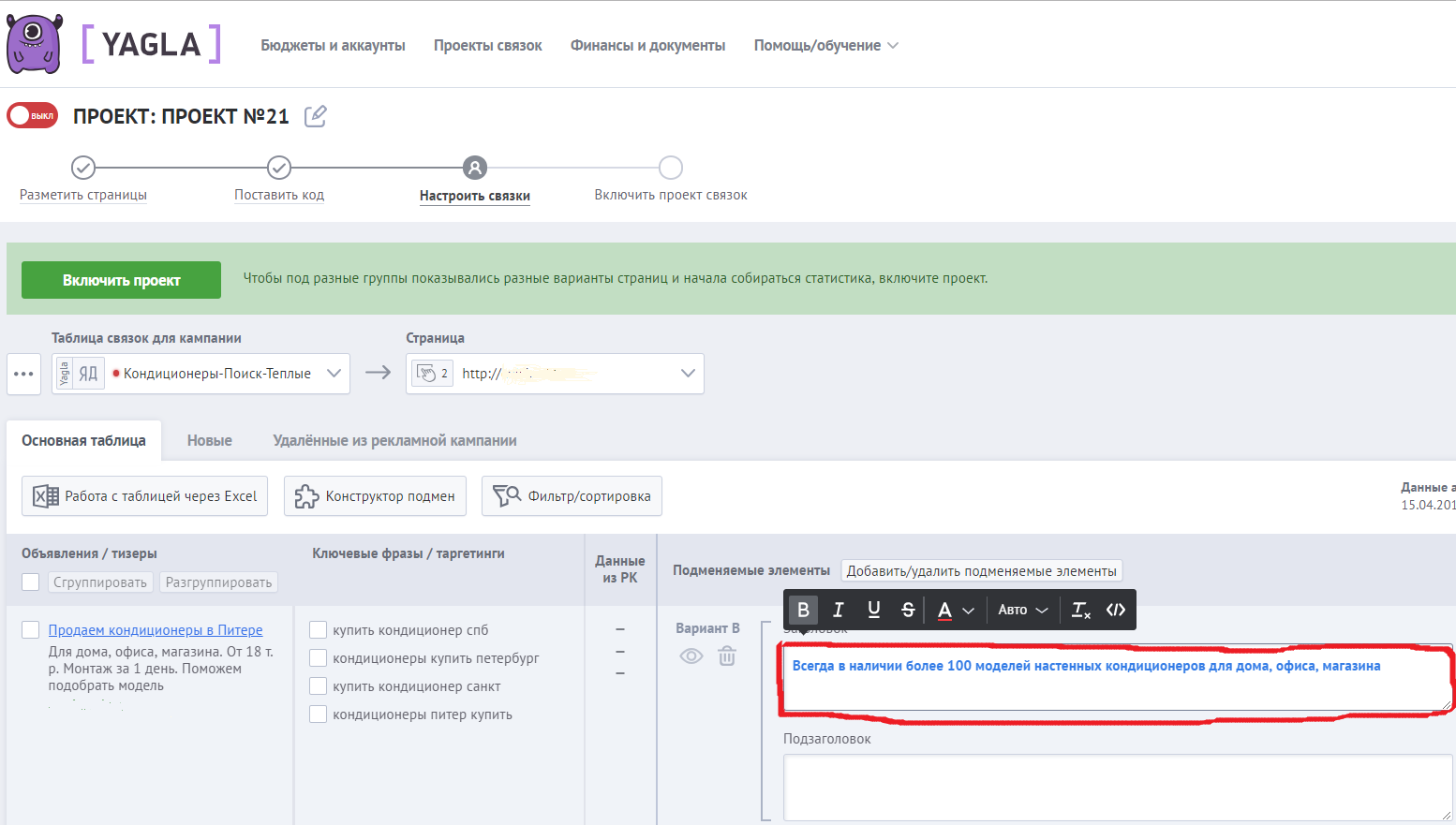Viewport: 1456px width, 825px height.
Task: Open 'Конструктор подмен' button
Action: (x=375, y=496)
